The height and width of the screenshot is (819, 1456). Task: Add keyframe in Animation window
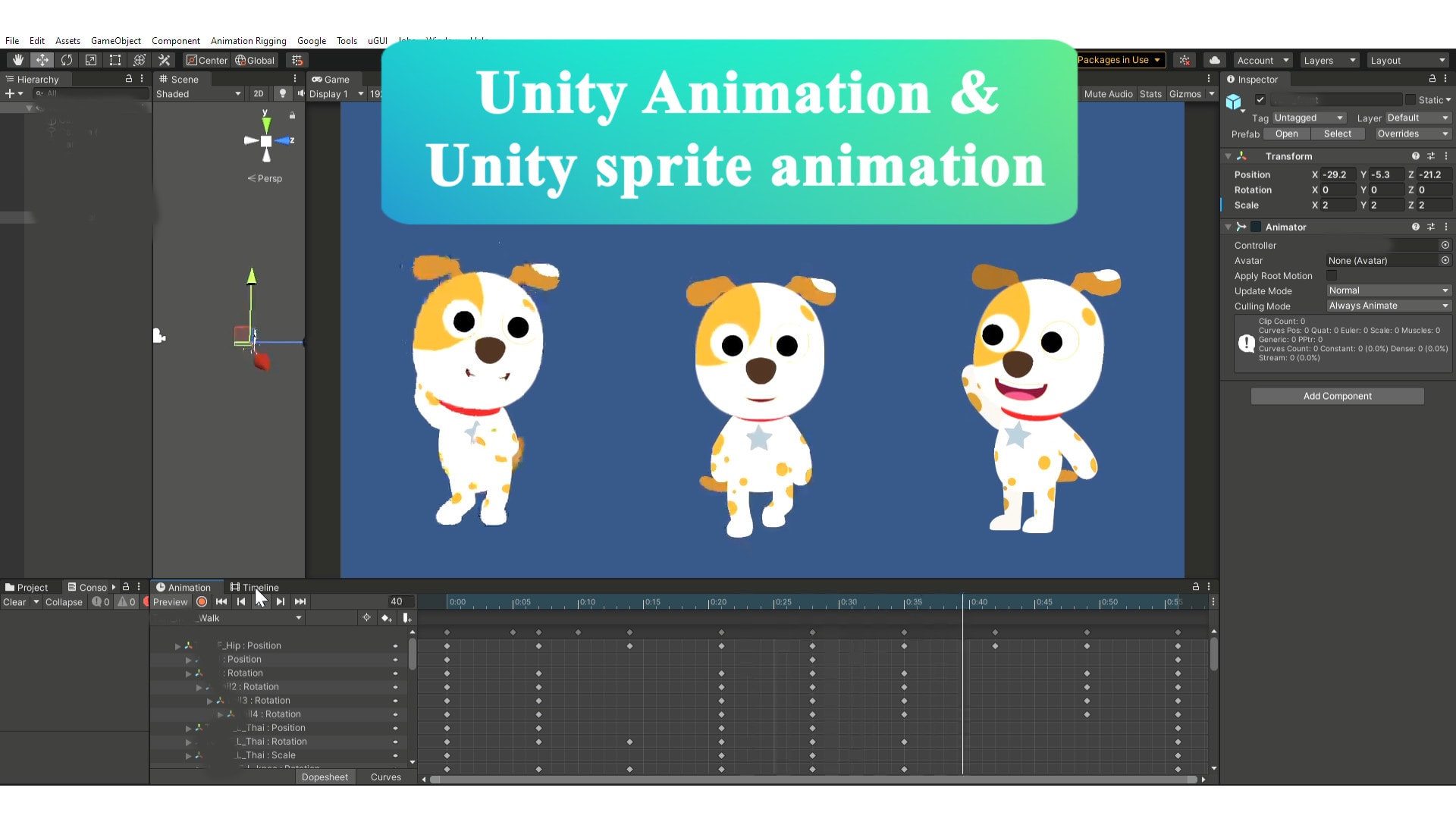pos(387,618)
